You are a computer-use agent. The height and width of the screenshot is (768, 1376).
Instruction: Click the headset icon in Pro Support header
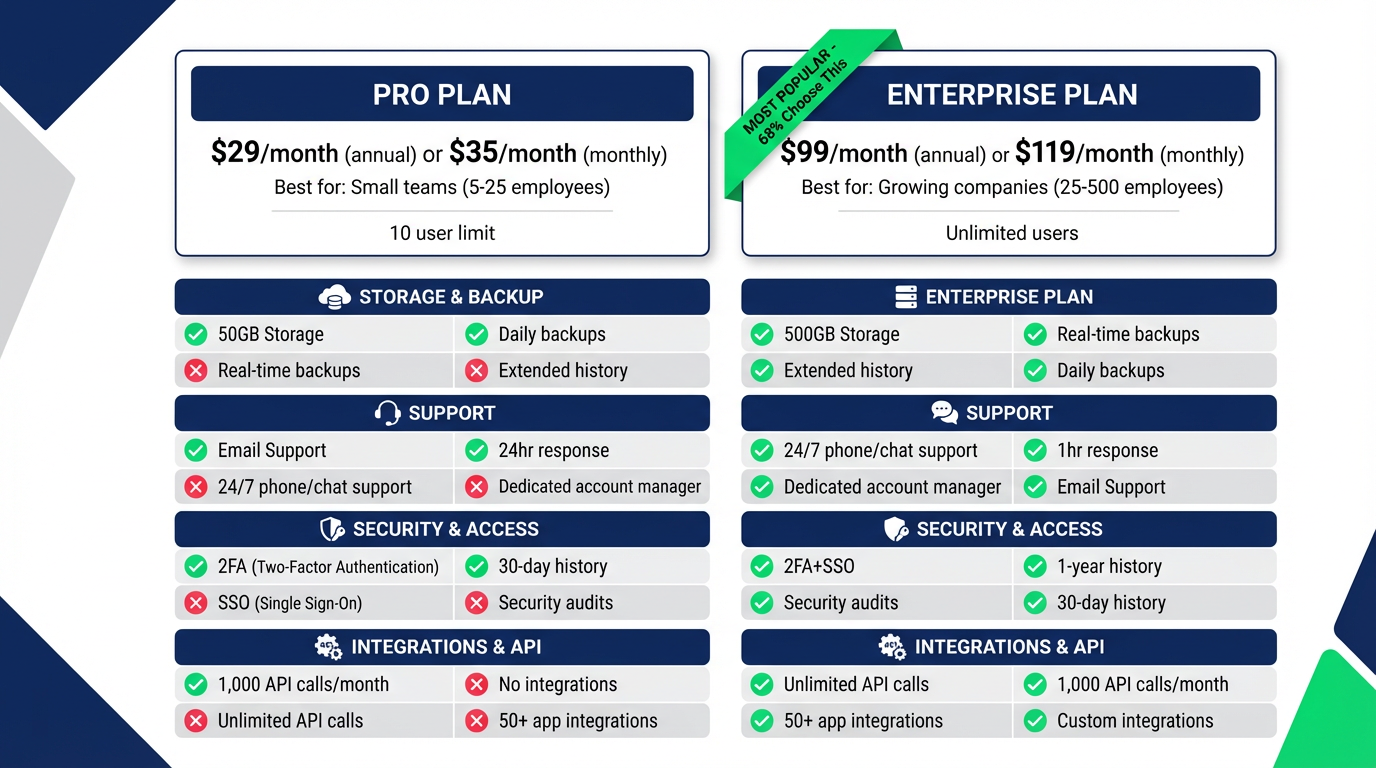(x=387, y=413)
